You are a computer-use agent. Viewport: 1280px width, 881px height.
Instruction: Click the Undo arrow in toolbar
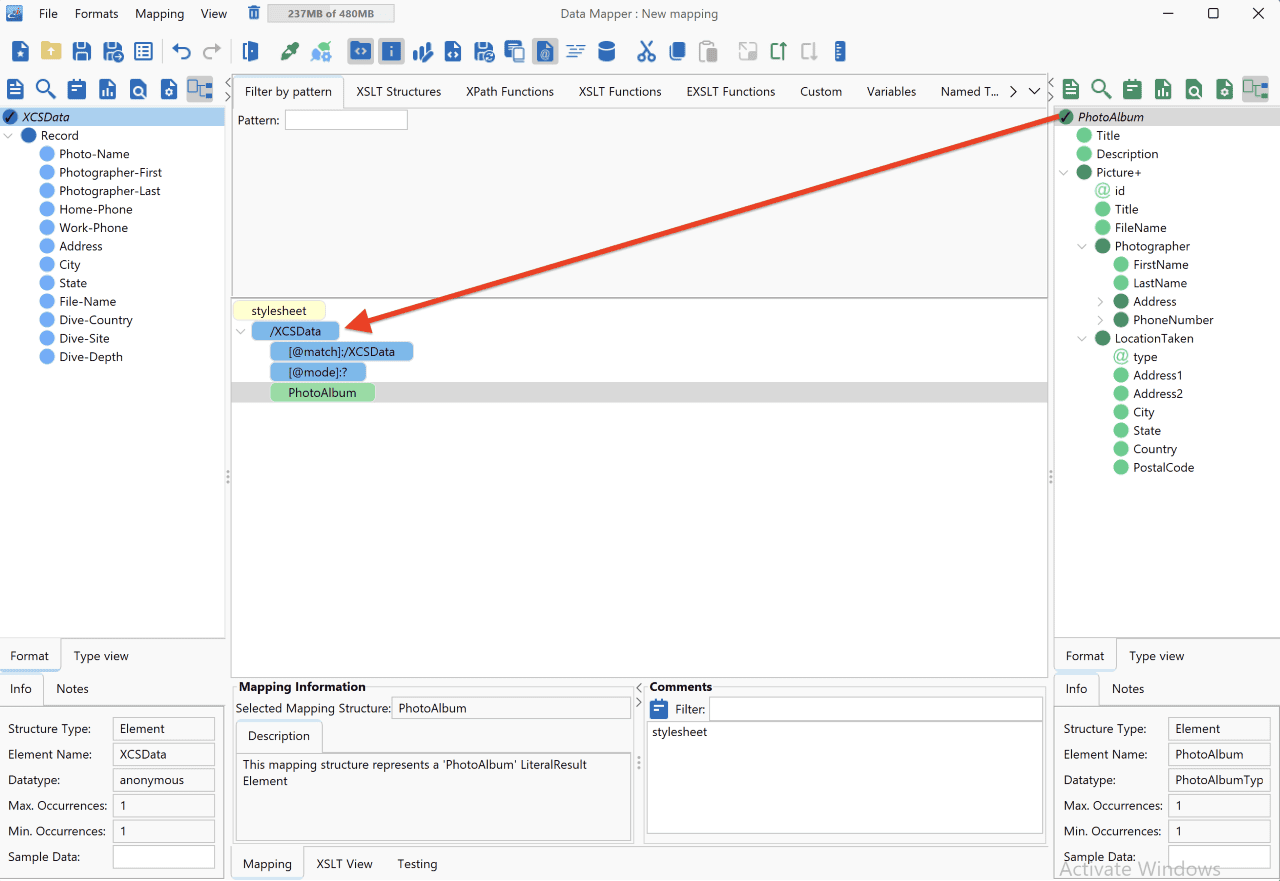[181, 51]
